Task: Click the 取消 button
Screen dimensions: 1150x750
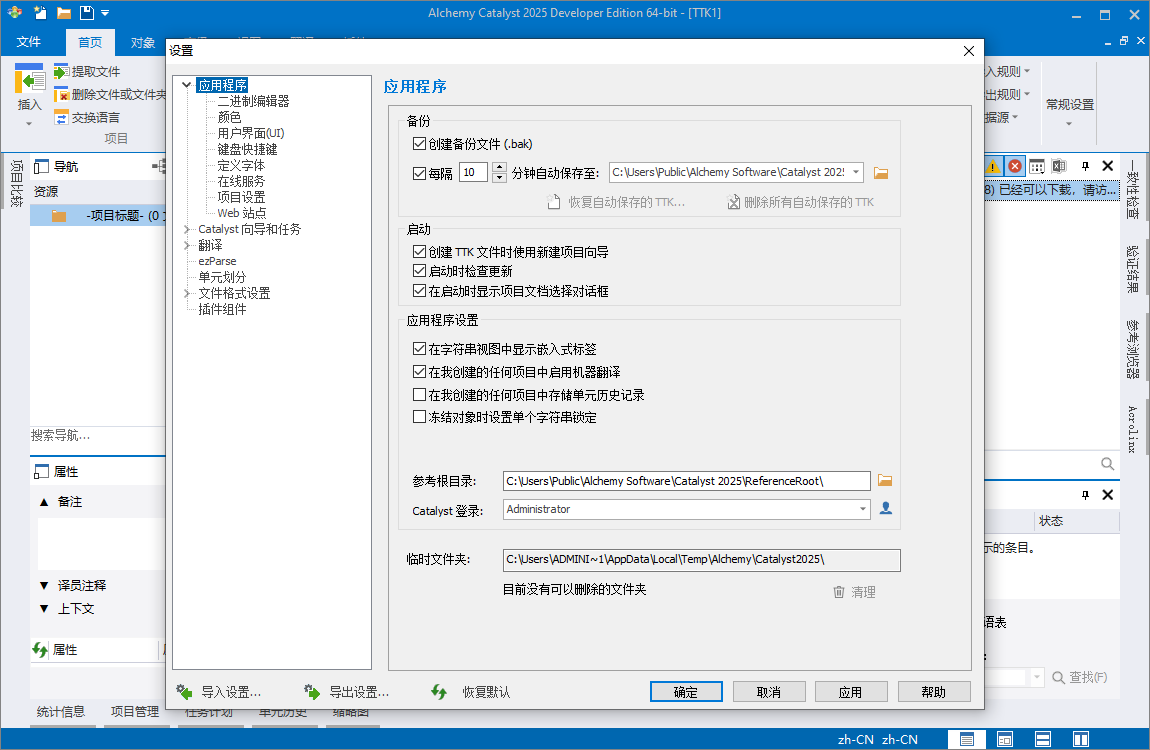Action: [x=769, y=691]
